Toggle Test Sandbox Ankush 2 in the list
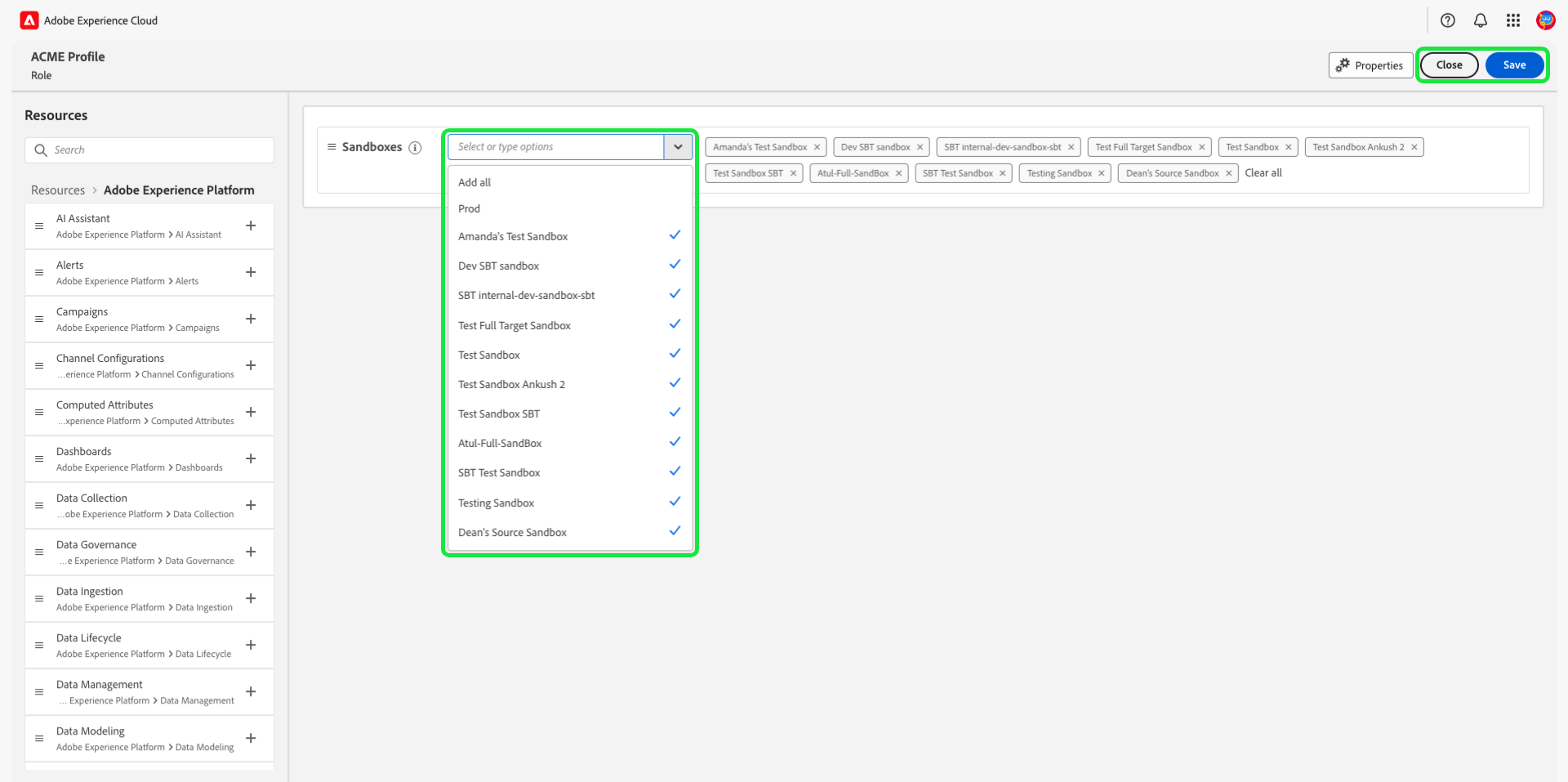This screenshot has width=1568, height=782. click(x=570, y=384)
